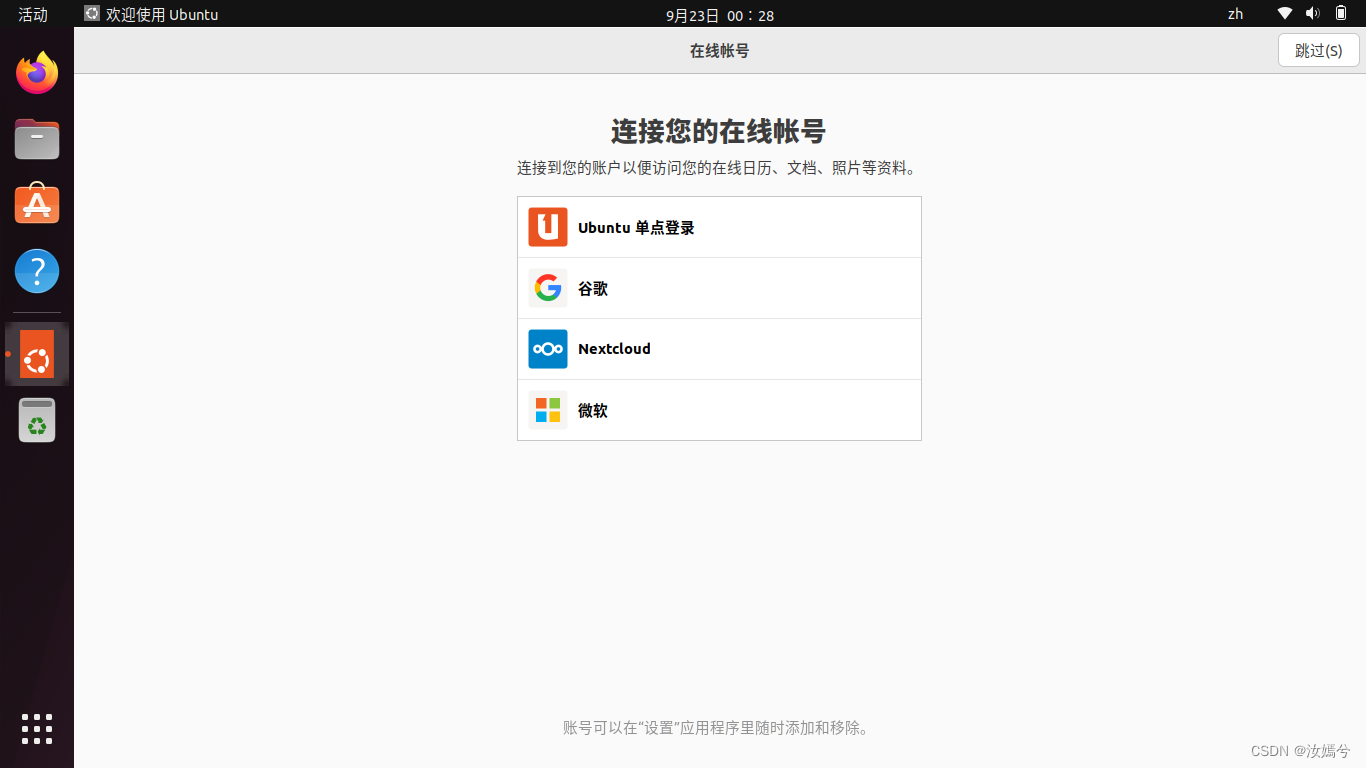Click the description text under the heading
This screenshot has width=1366, height=768.
tap(719, 168)
